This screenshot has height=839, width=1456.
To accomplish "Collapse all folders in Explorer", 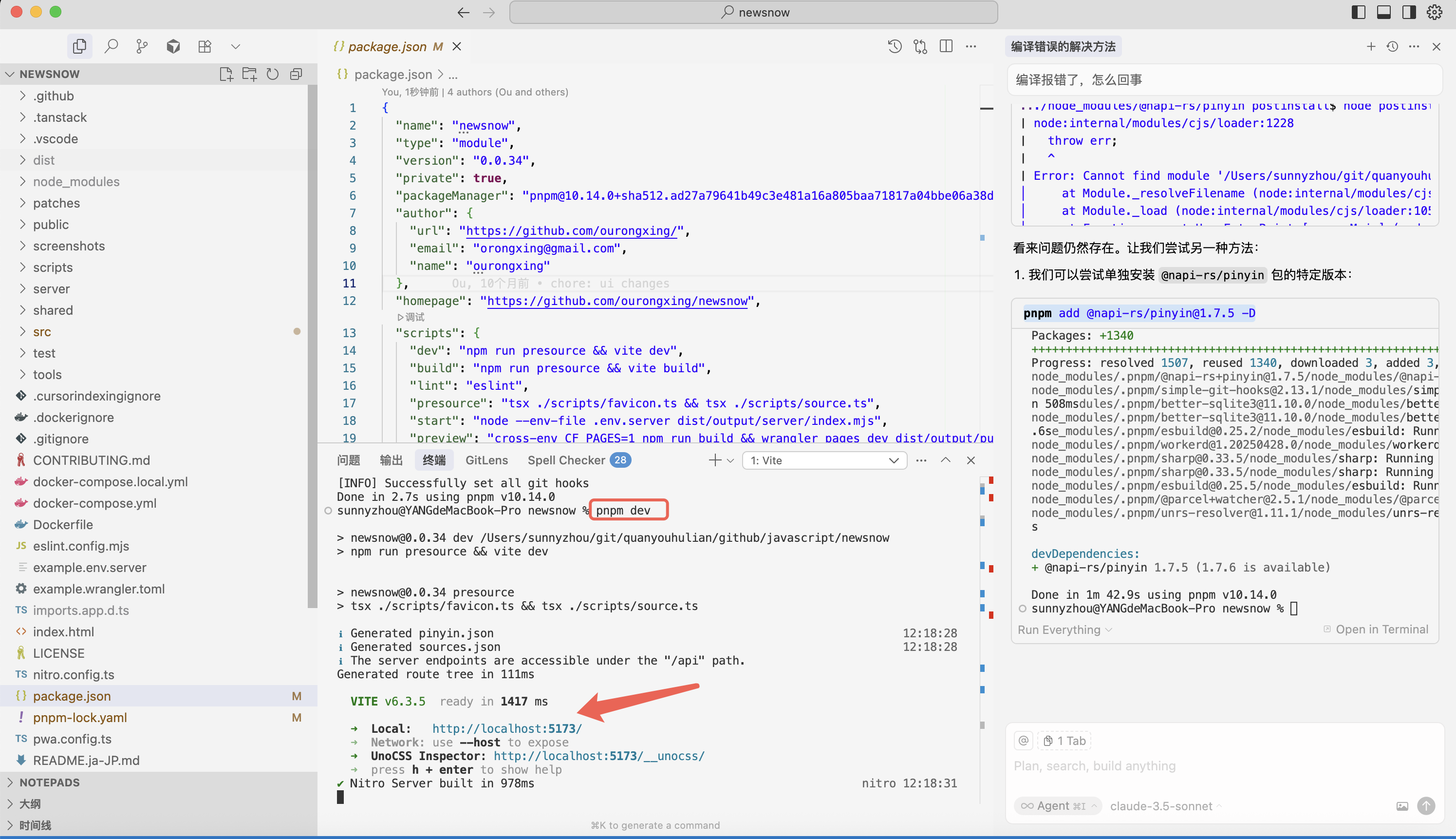I will coord(296,74).
